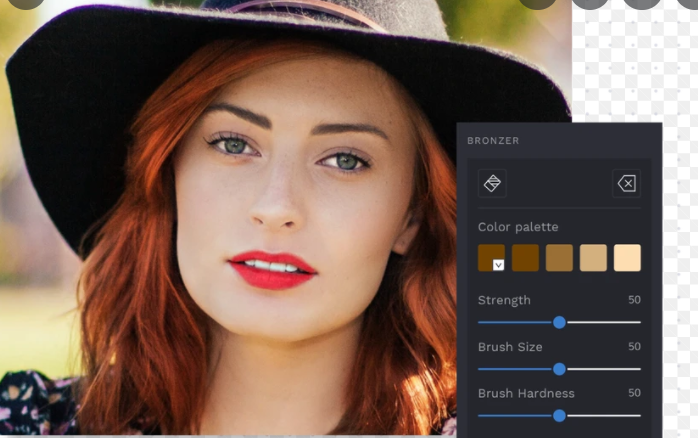Click the Brush Size value 50
698x438 pixels.
634,346
